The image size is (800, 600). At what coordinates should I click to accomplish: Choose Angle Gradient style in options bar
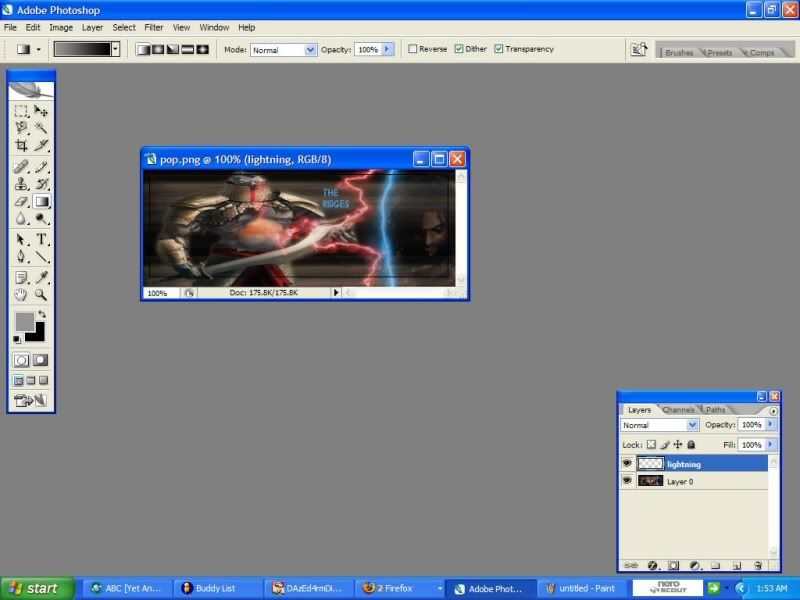[173, 49]
